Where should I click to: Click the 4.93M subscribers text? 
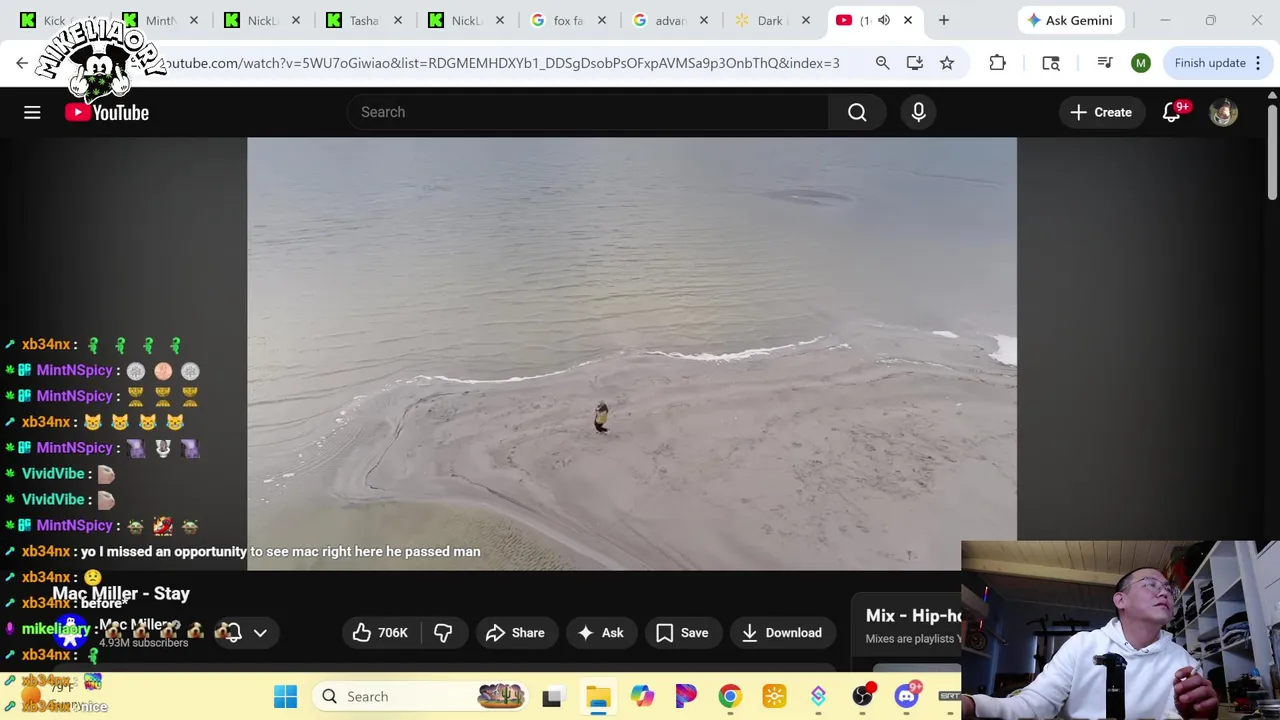point(143,643)
